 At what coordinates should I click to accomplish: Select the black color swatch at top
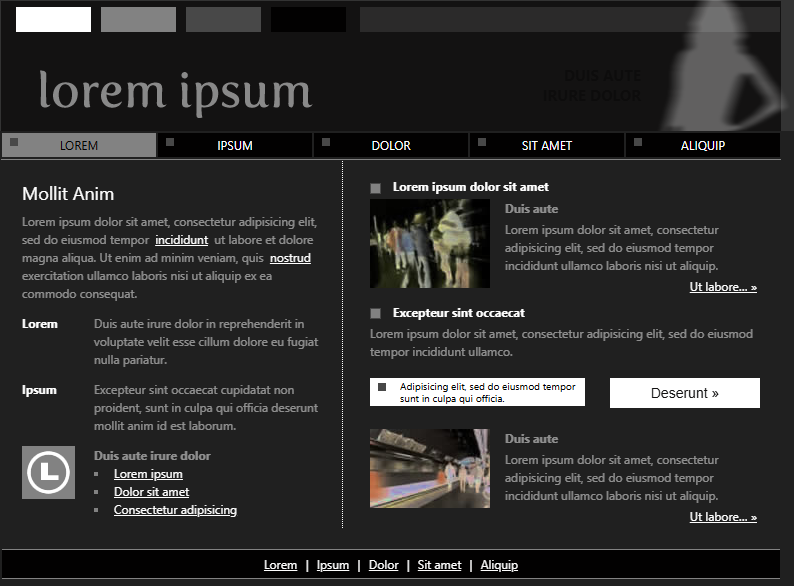(308, 20)
